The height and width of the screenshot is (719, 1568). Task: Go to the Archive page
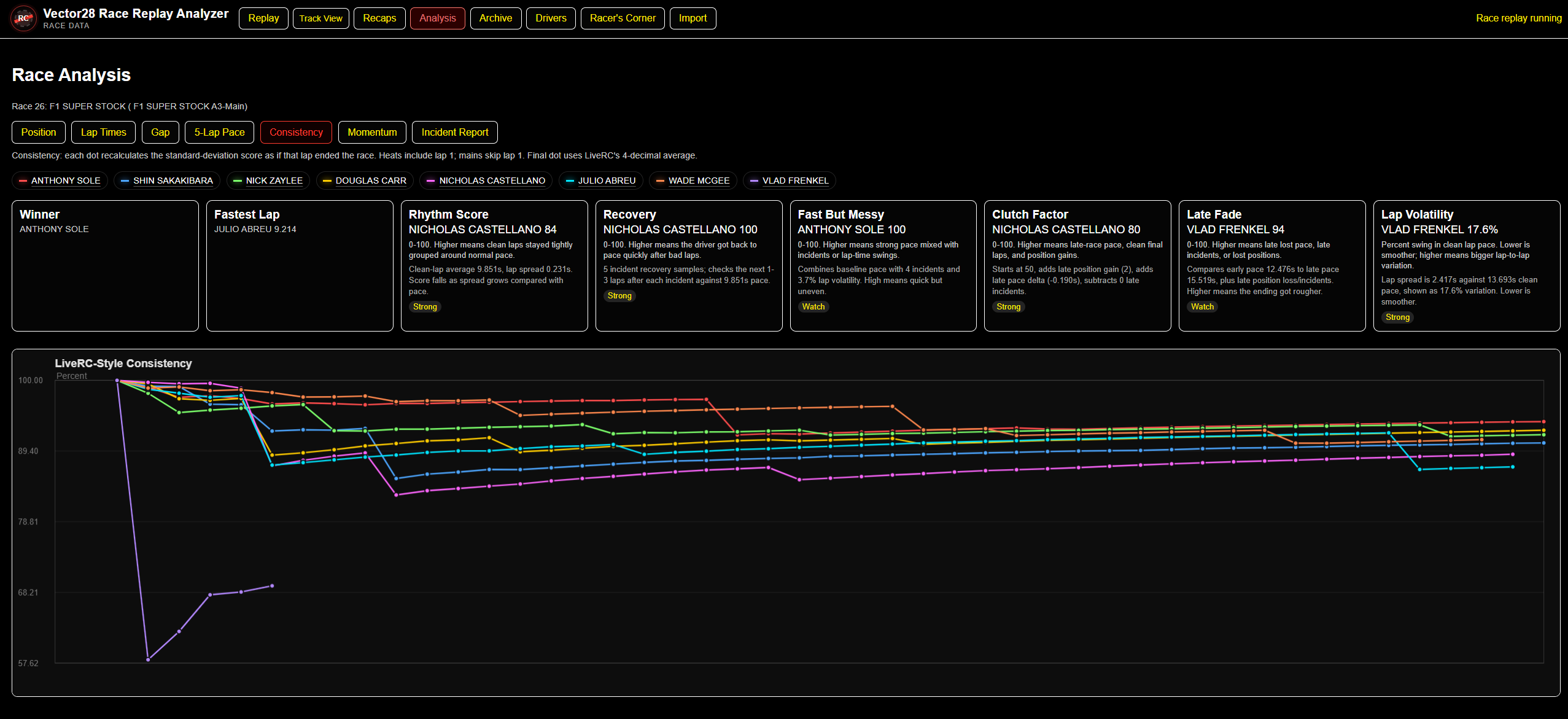click(x=495, y=18)
